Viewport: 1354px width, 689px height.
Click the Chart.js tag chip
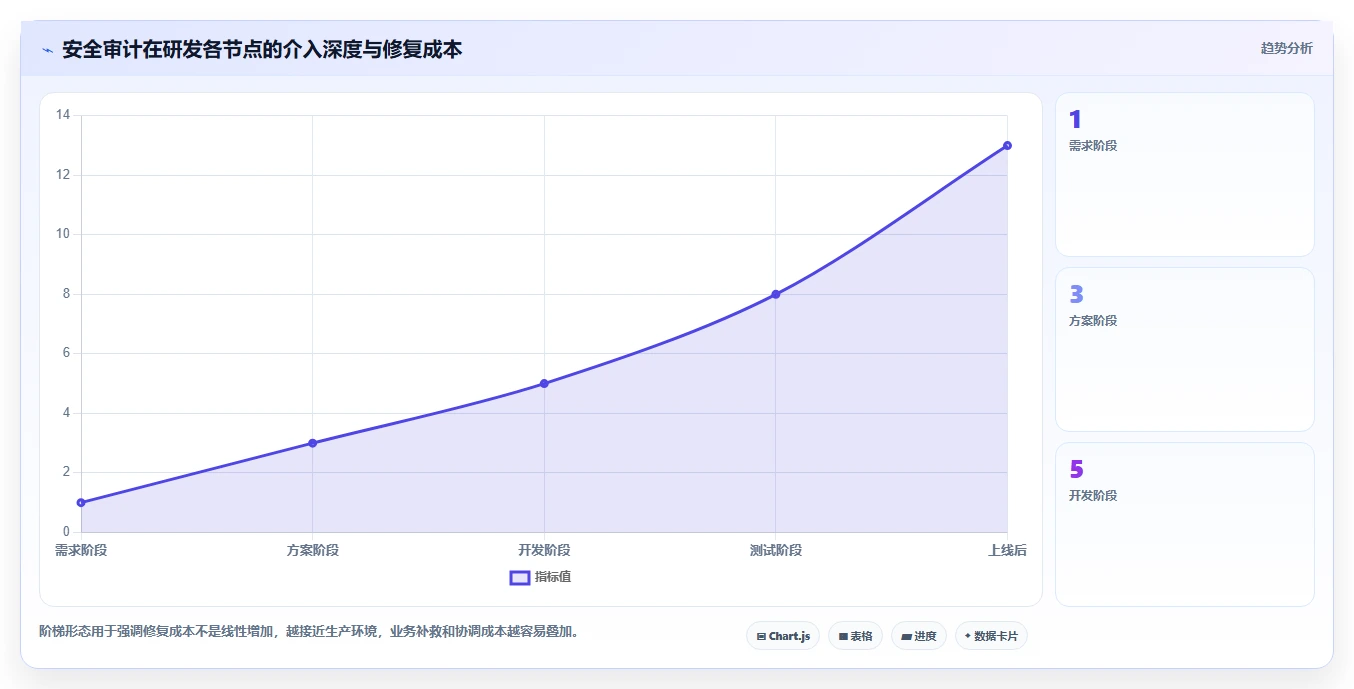(783, 636)
